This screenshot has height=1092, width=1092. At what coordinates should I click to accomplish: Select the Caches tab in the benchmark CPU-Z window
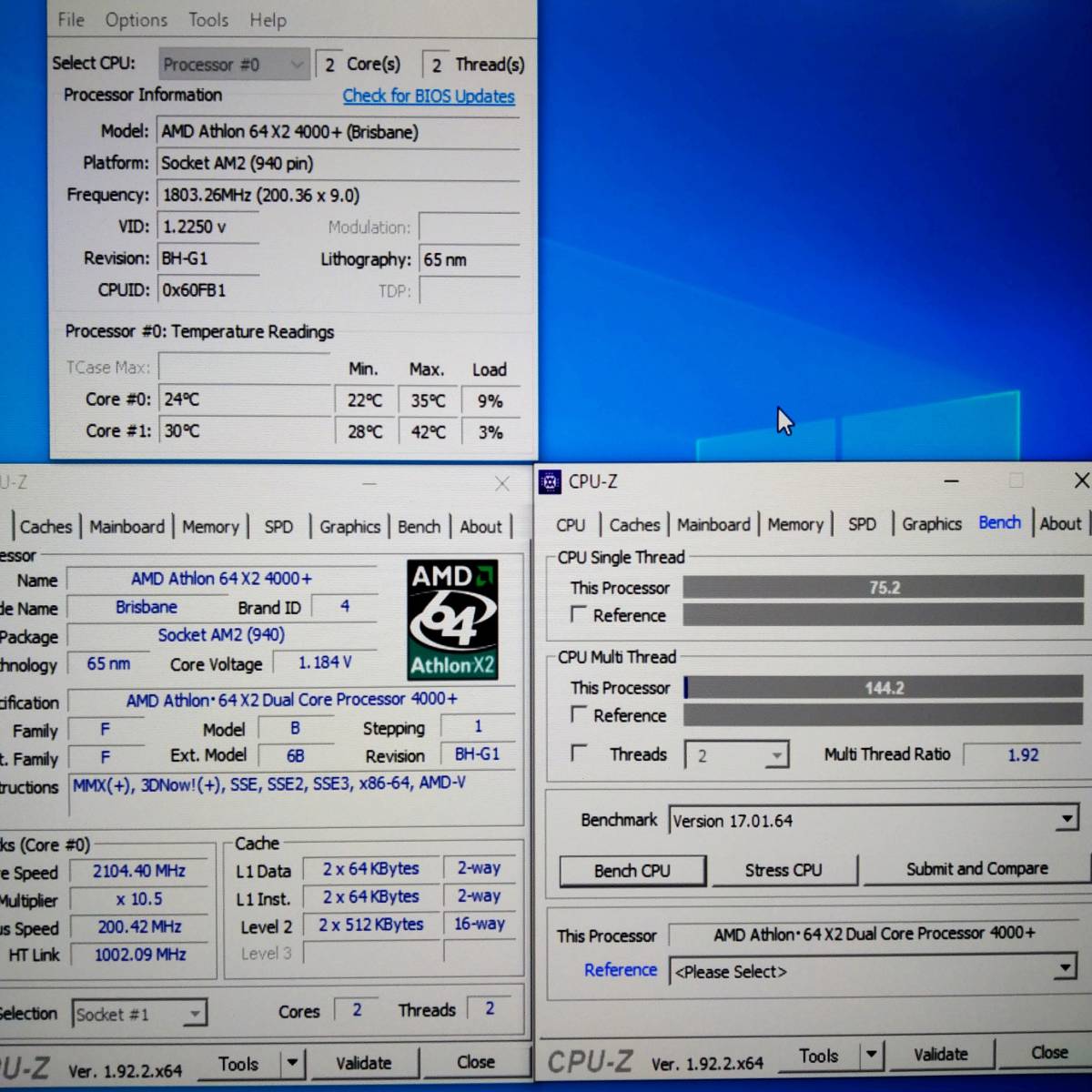[x=634, y=525]
